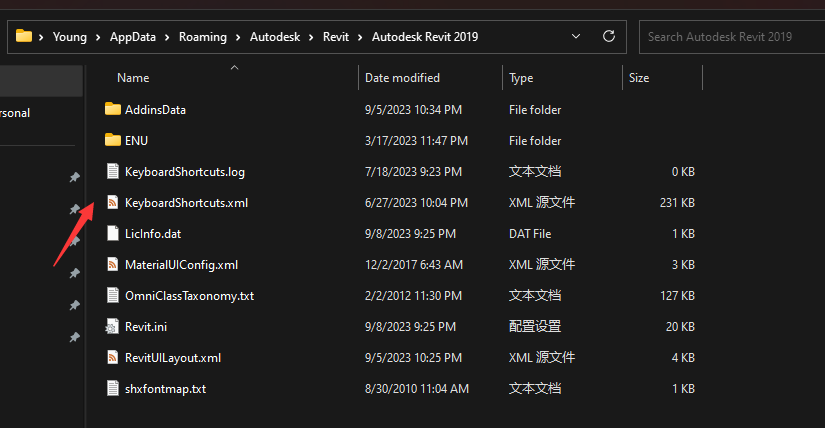The width and height of the screenshot is (825, 428).
Task: Click the MaterialUIConfig.xml file icon
Action: (x=112, y=264)
